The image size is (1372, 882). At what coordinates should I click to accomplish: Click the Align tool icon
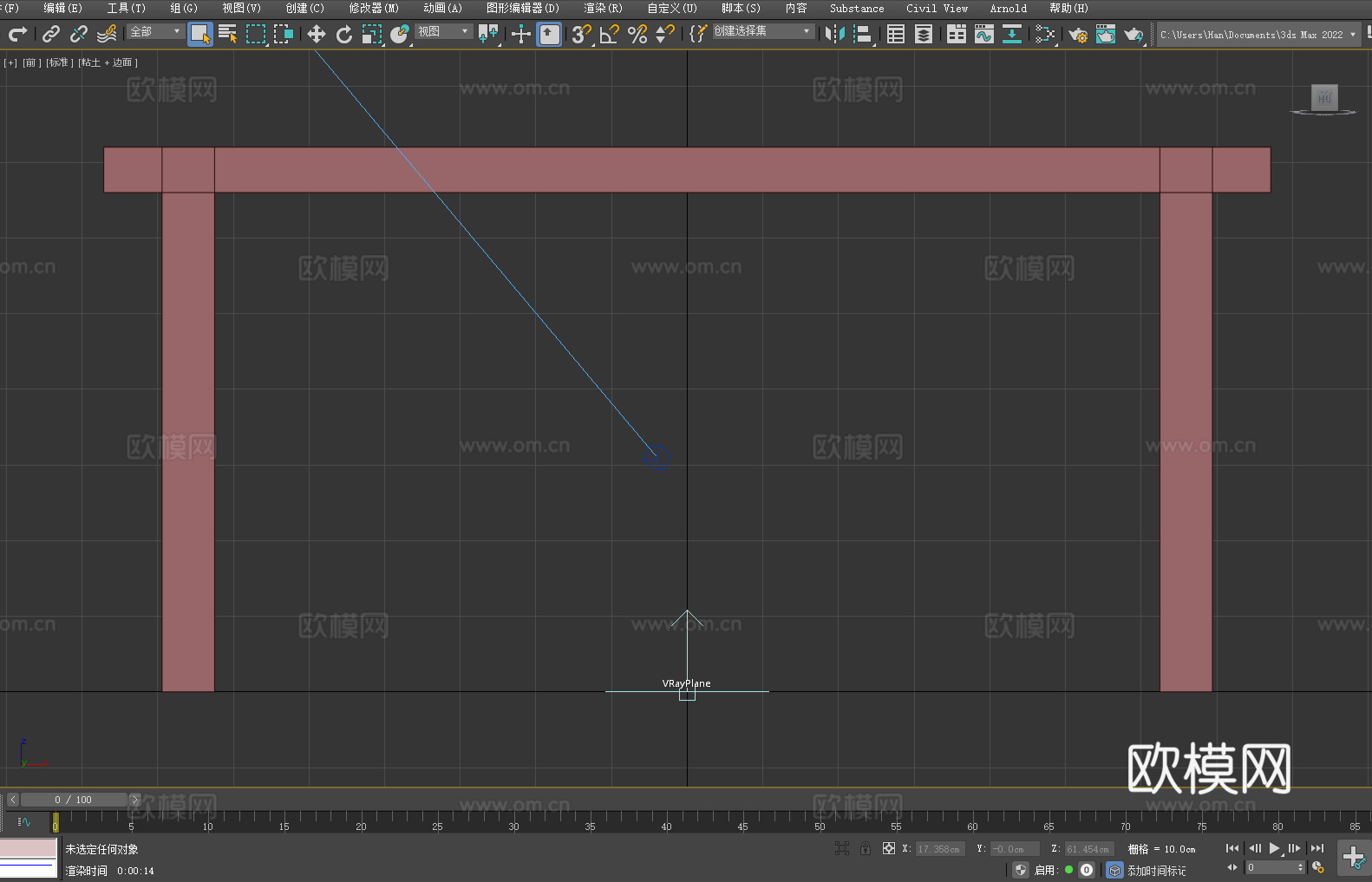pyautogui.click(x=863, y=34)
